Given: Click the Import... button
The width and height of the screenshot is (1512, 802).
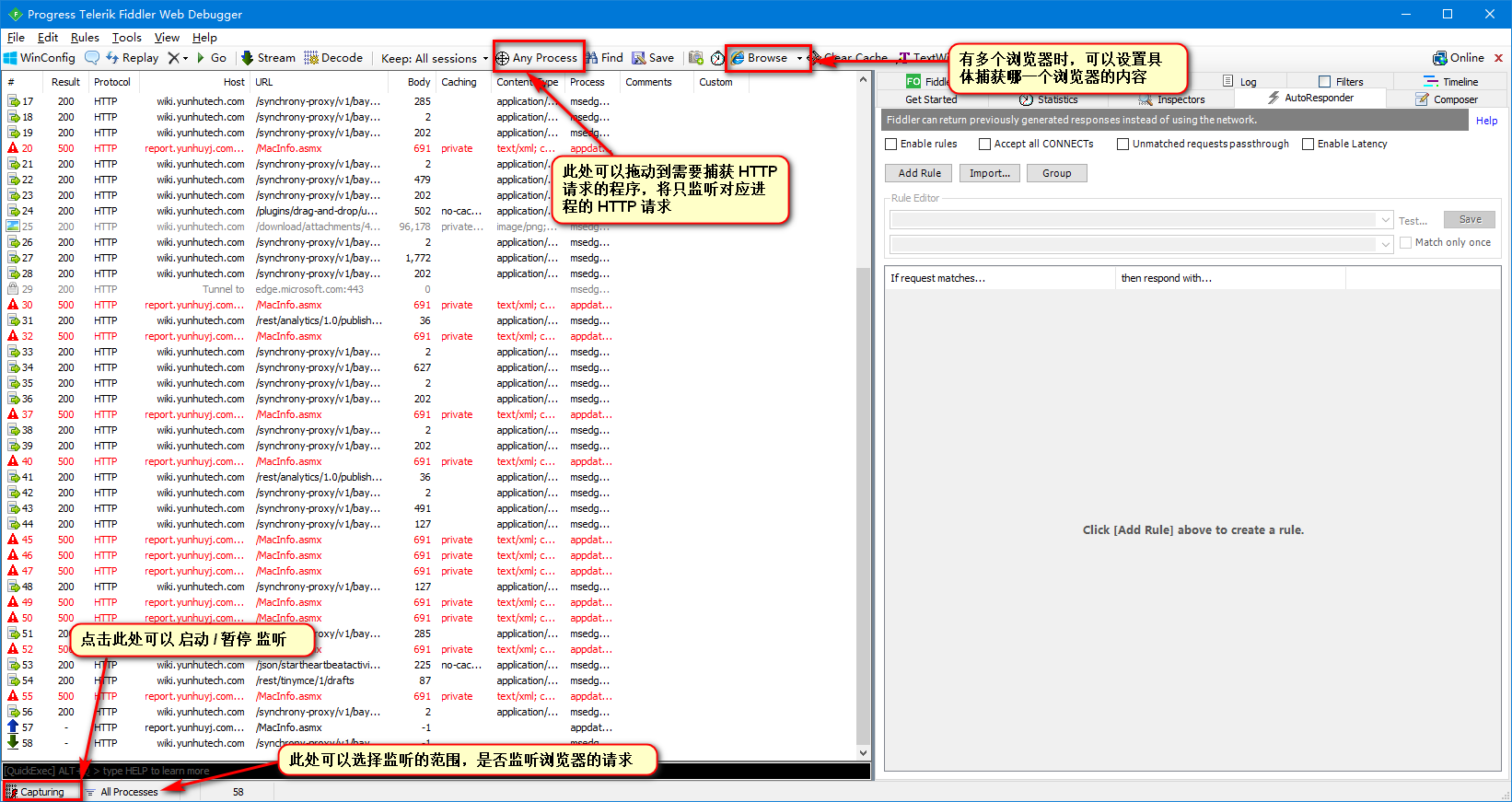Looking at the screenshot, I should (989, 173).
